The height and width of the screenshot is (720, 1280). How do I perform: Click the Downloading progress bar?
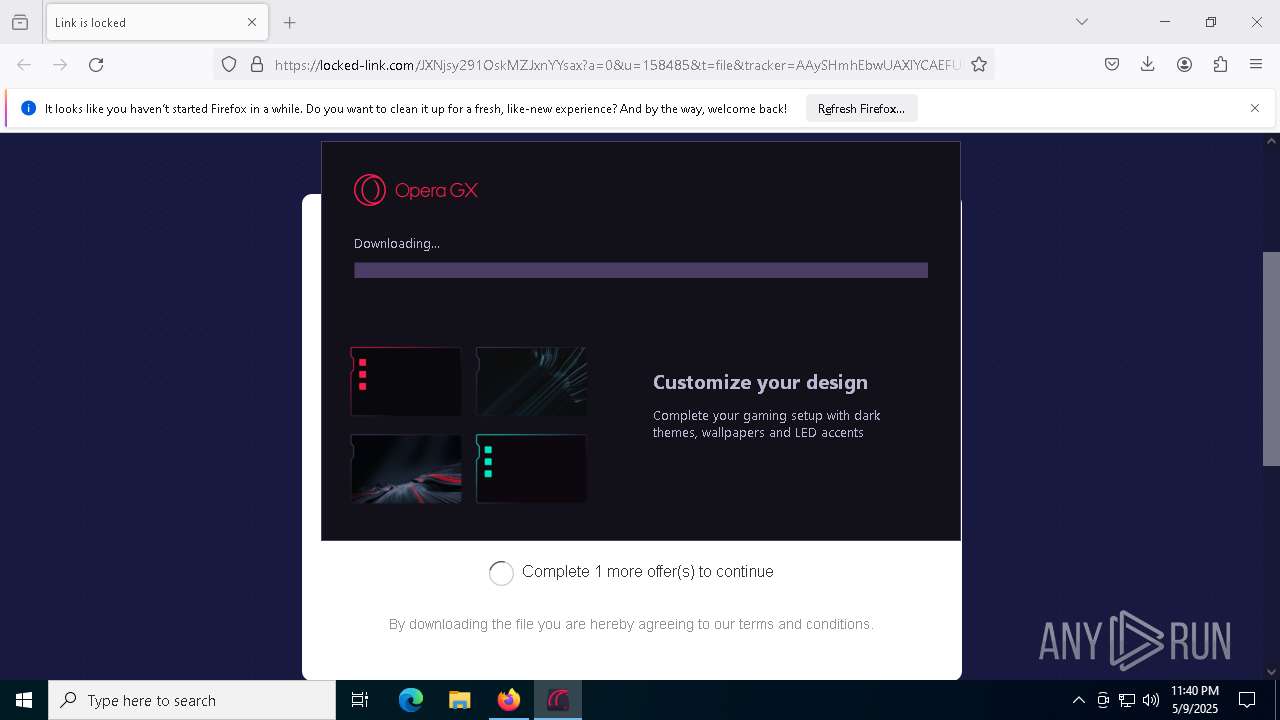coord(641,270)
